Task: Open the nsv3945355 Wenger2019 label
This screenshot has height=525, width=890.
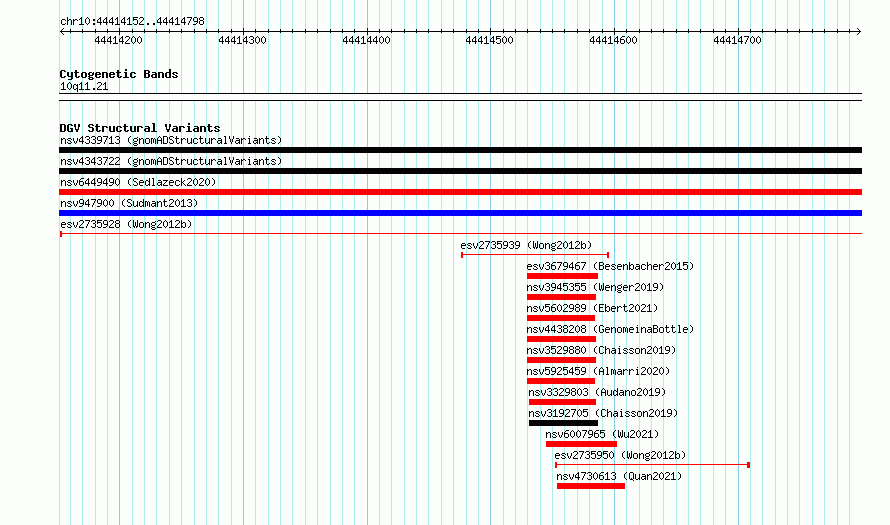Action: click(595, 287)
